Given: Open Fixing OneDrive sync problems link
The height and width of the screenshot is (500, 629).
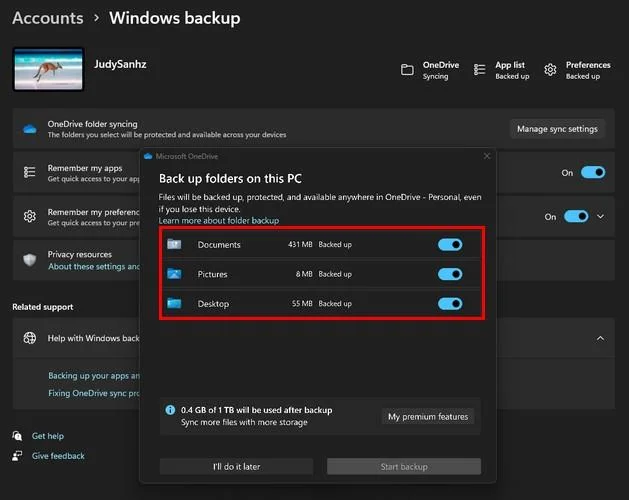Looking at the screenshot, I should (x=94, y=393).
